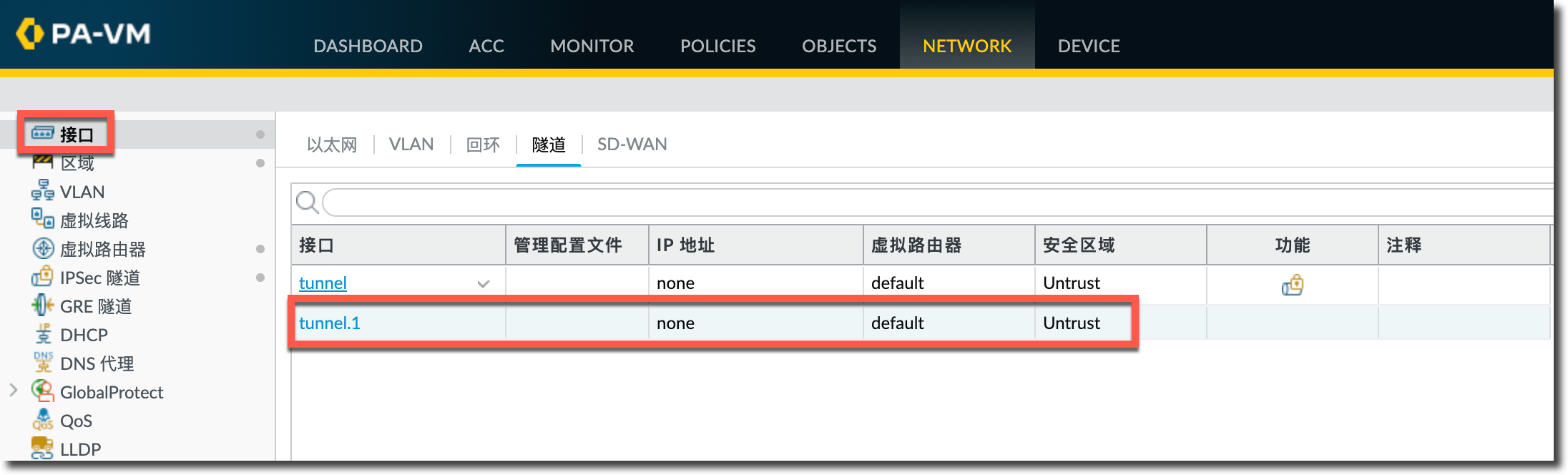Screen dimensions: 1568x475
Task: Expand the GlobalProtect tree node
Action: 14,391
